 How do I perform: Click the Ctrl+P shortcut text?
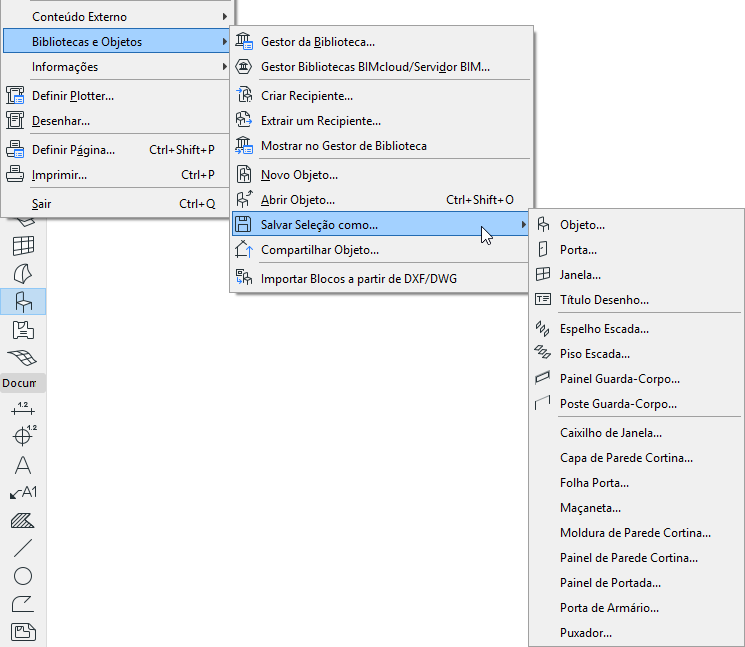coord(198,174)
